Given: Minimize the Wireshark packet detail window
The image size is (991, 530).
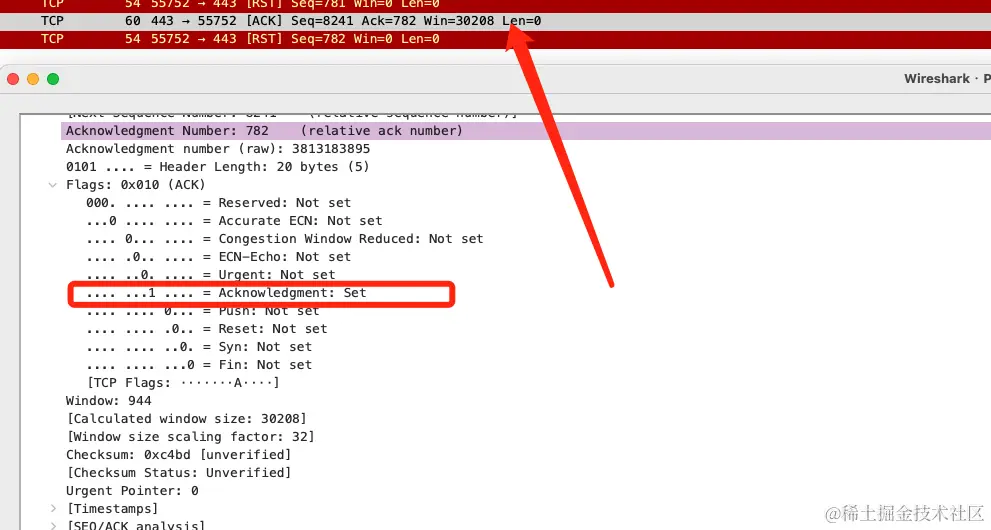Looking at the screenshot, I should pyautogui.click(x=33, y=79).
